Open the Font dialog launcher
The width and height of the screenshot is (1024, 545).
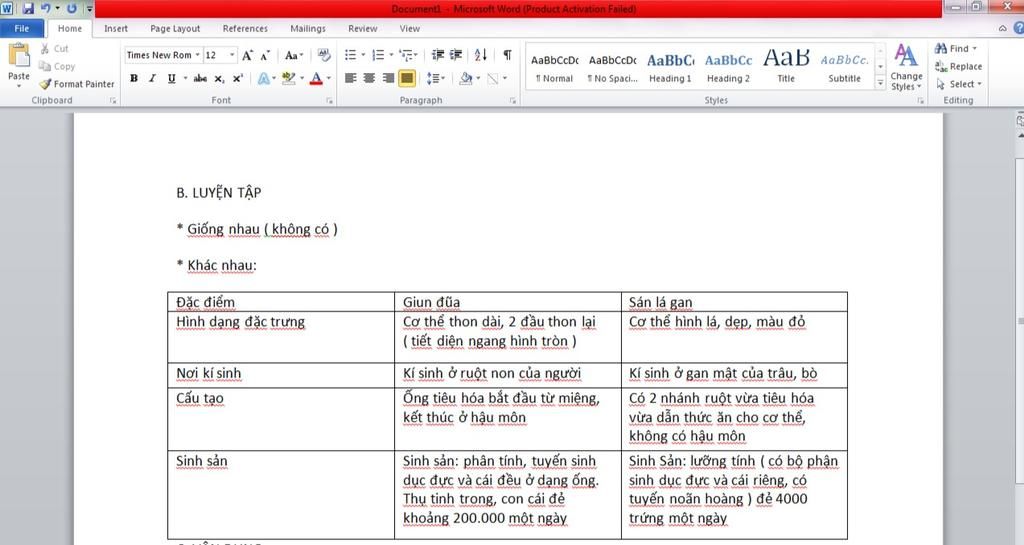tap(329, 101)
